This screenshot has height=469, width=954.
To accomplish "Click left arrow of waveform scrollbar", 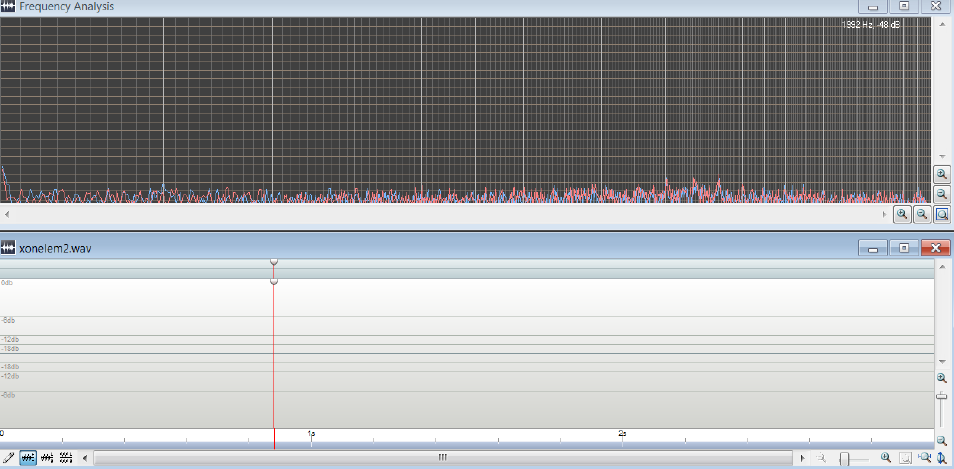I will pos(85,458).
